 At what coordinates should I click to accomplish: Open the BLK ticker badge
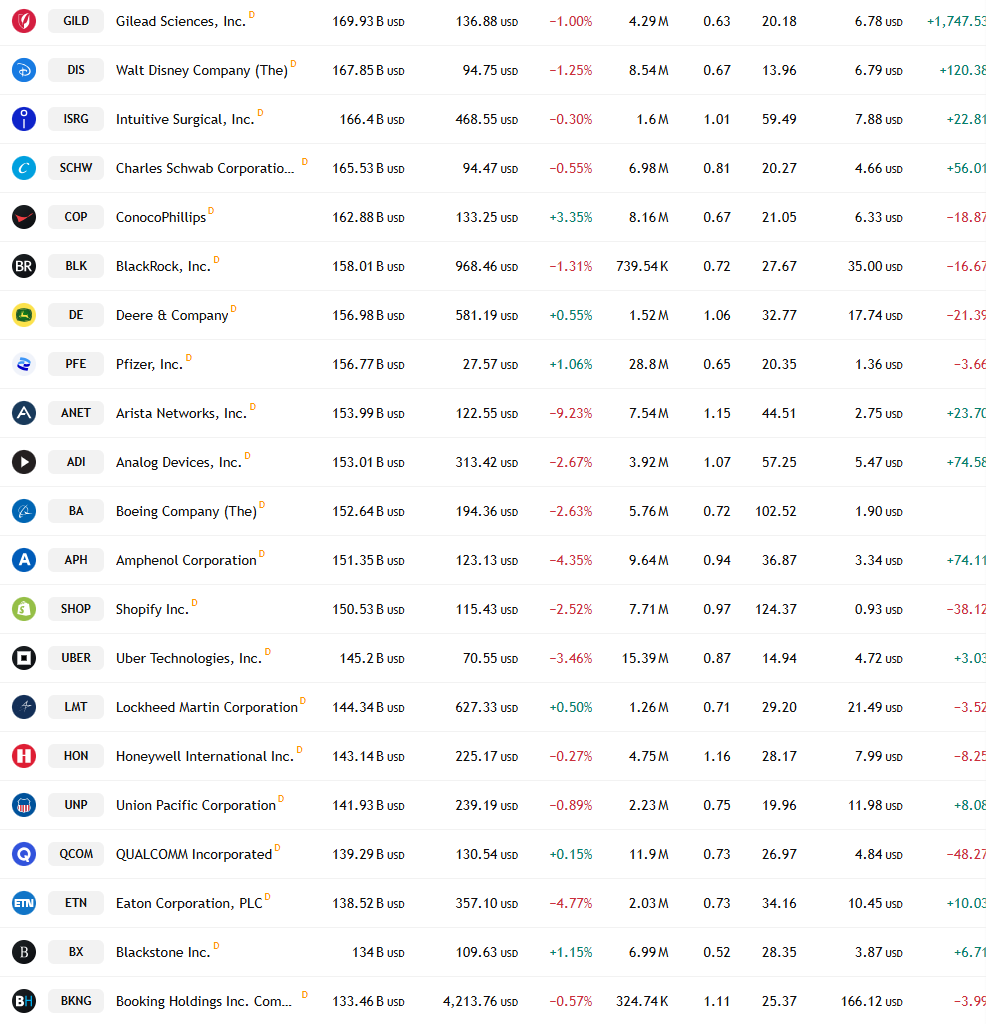(76, 266)
